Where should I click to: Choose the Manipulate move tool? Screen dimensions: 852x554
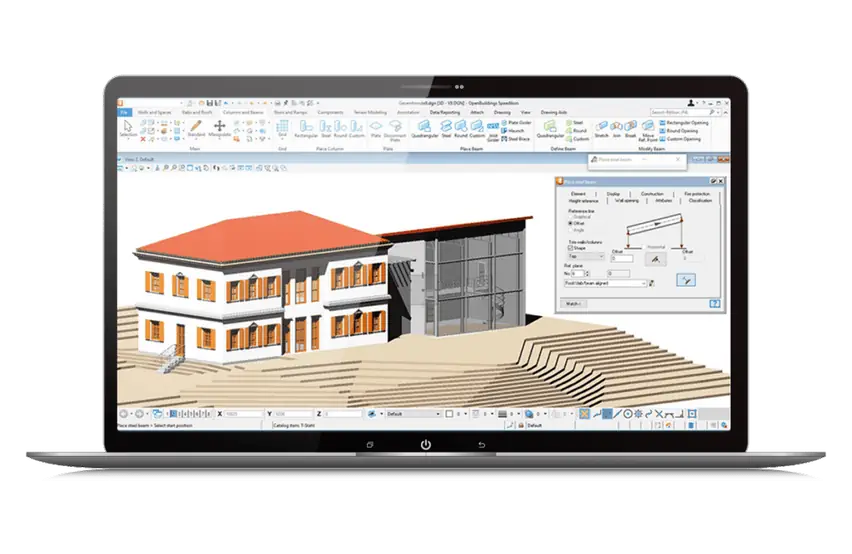220,129
